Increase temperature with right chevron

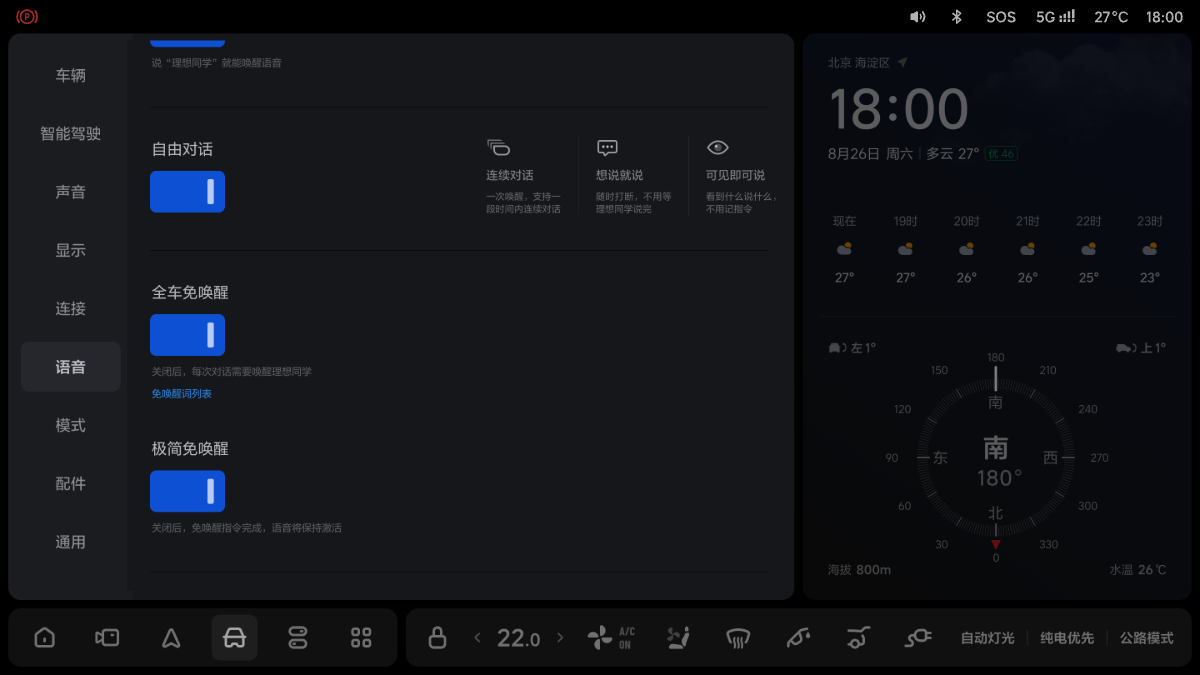tap(560, 637)
